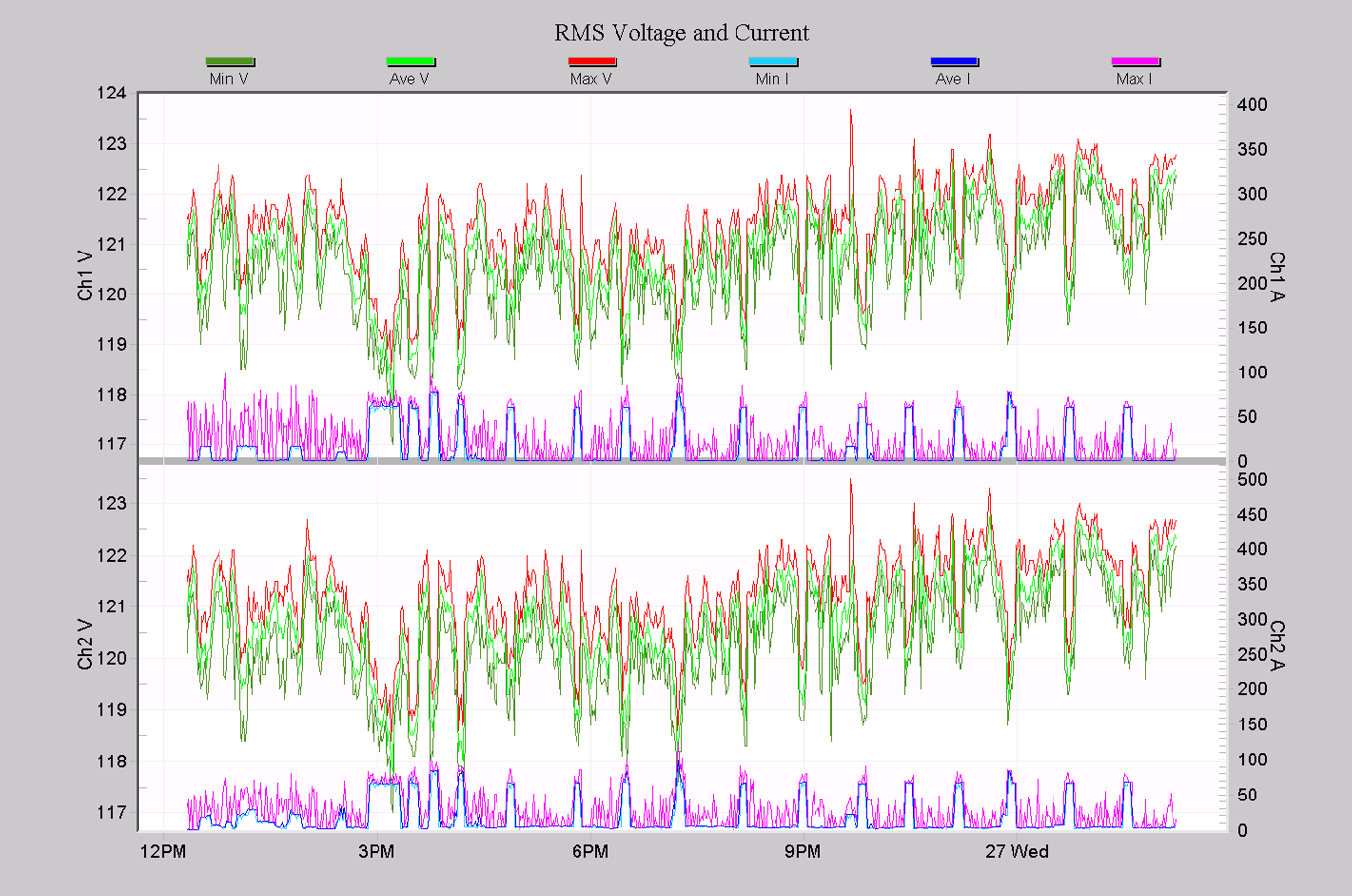The height and width of the screenshot is (896, 1352).
Task: Click the RMS Voltage and Current title
Action: (682, 32)
